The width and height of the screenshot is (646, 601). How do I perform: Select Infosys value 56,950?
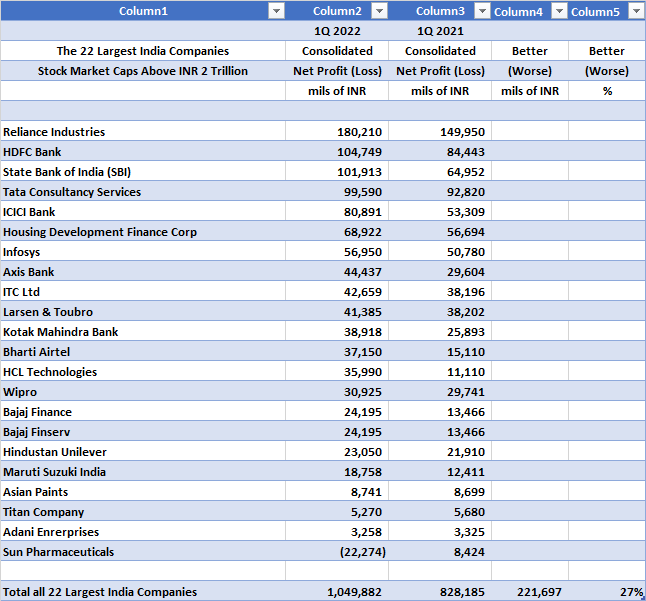[337, 251]
